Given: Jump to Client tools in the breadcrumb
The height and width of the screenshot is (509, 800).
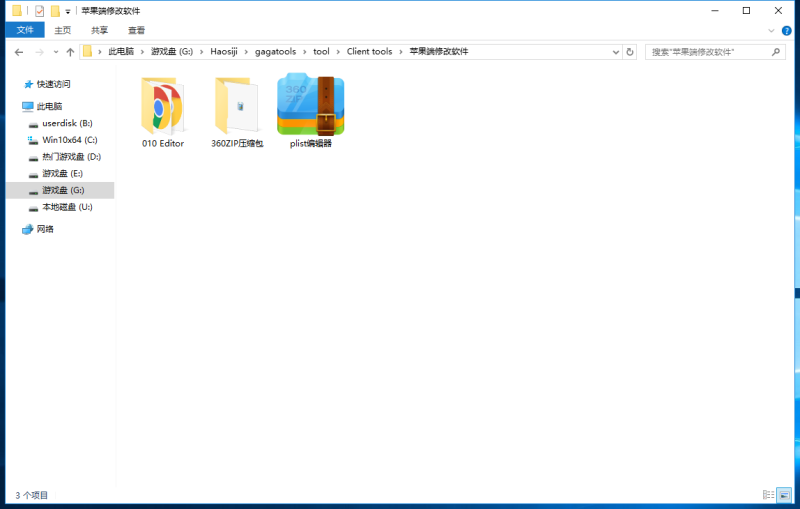Looking at the screenshot, I should click(x=369, y=52).
